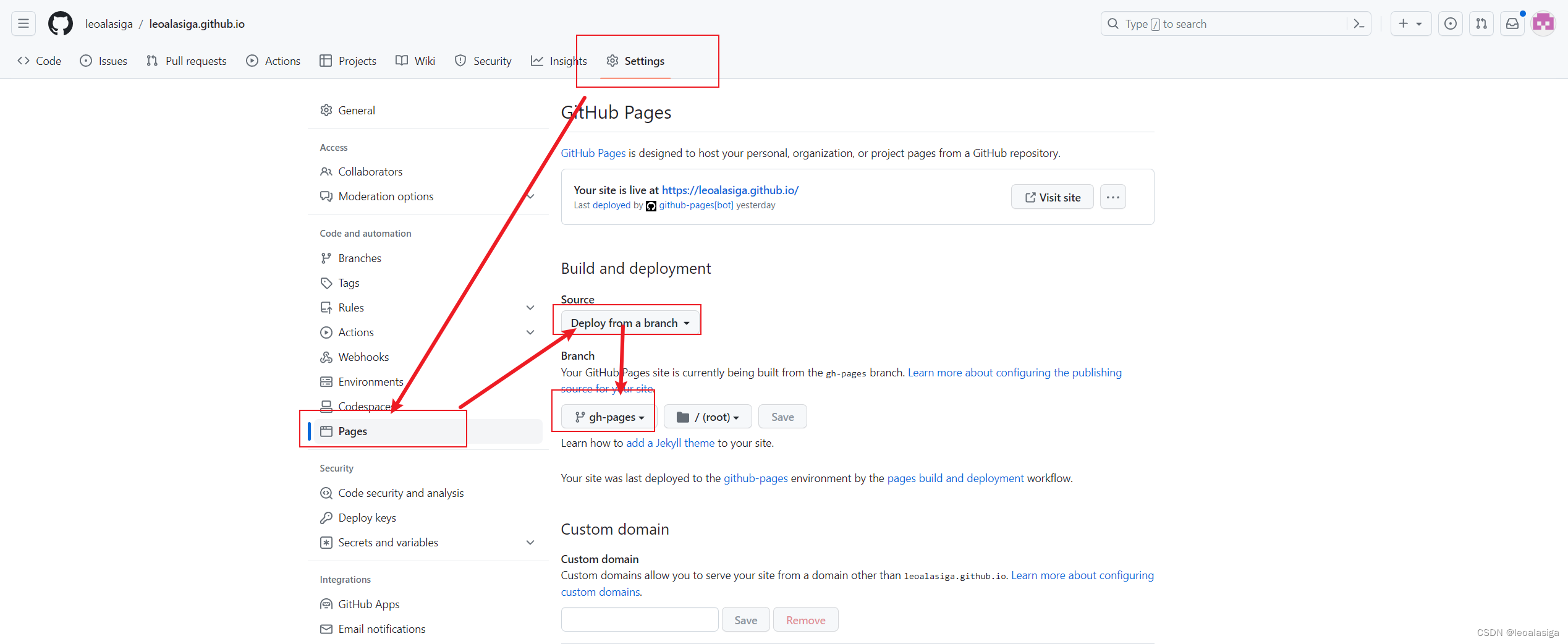Expand the Moderation options section
Viewport: 1568px width, 644px height.
(531, 196)
